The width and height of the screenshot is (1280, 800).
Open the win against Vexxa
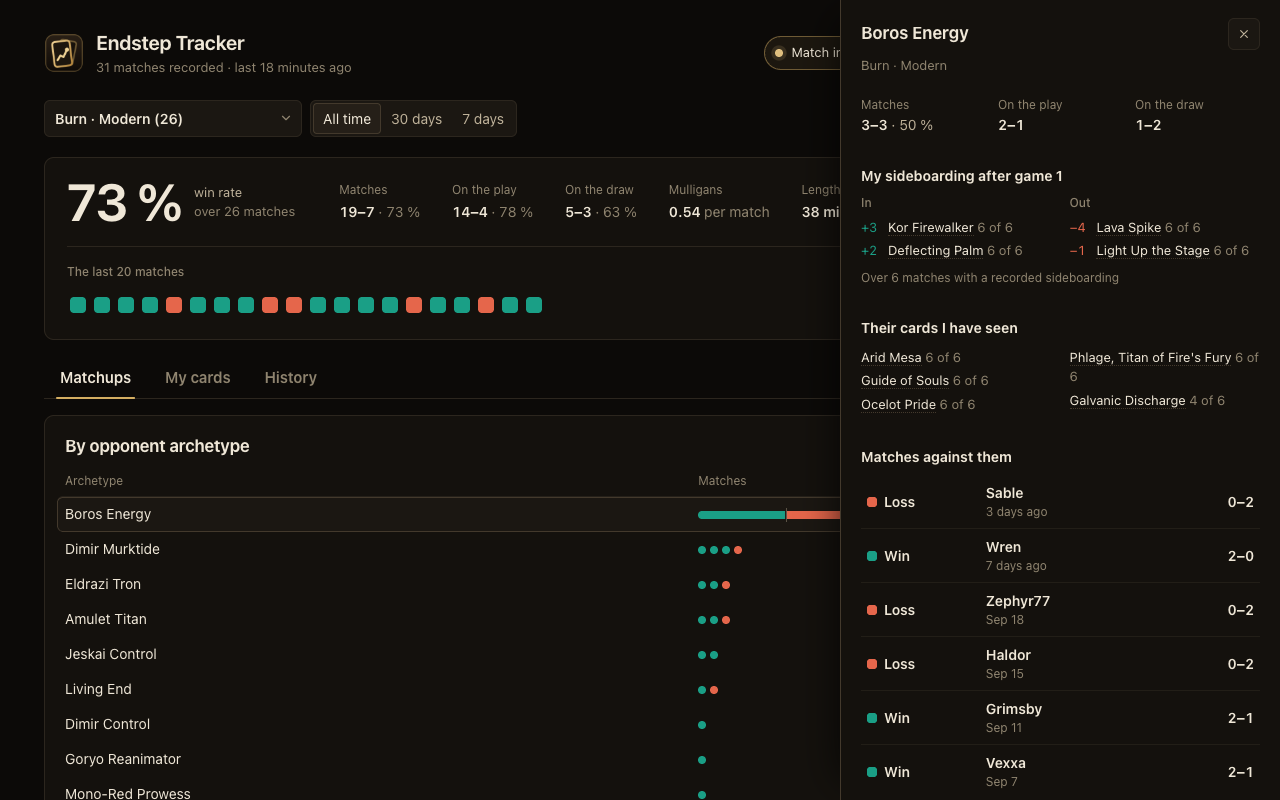(1060, 772)
